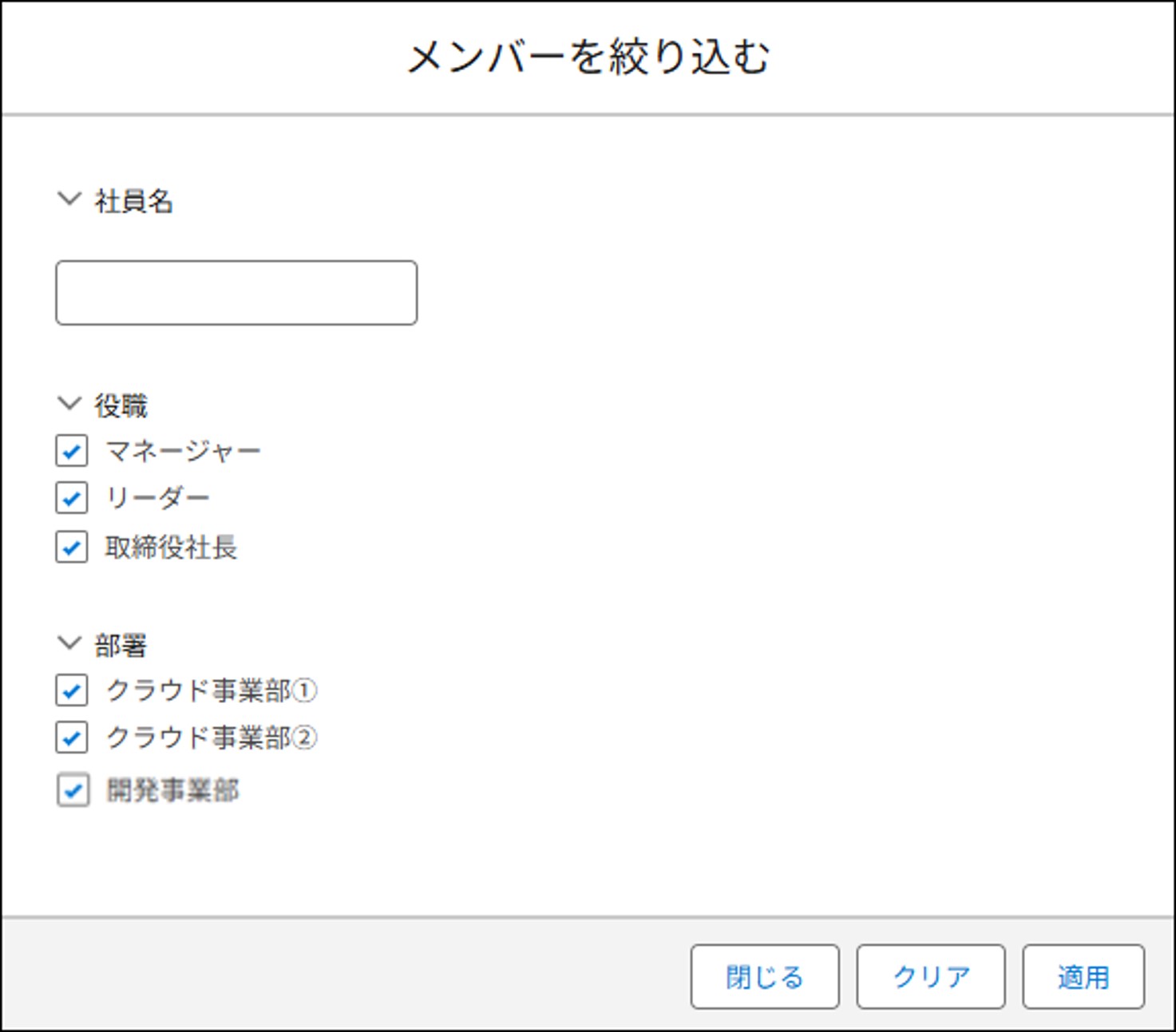Uncheck the クラウド事業部① department filter
Viewport: 1176px width, 1032px height.
pyautogui.click(x=71, y=691)
